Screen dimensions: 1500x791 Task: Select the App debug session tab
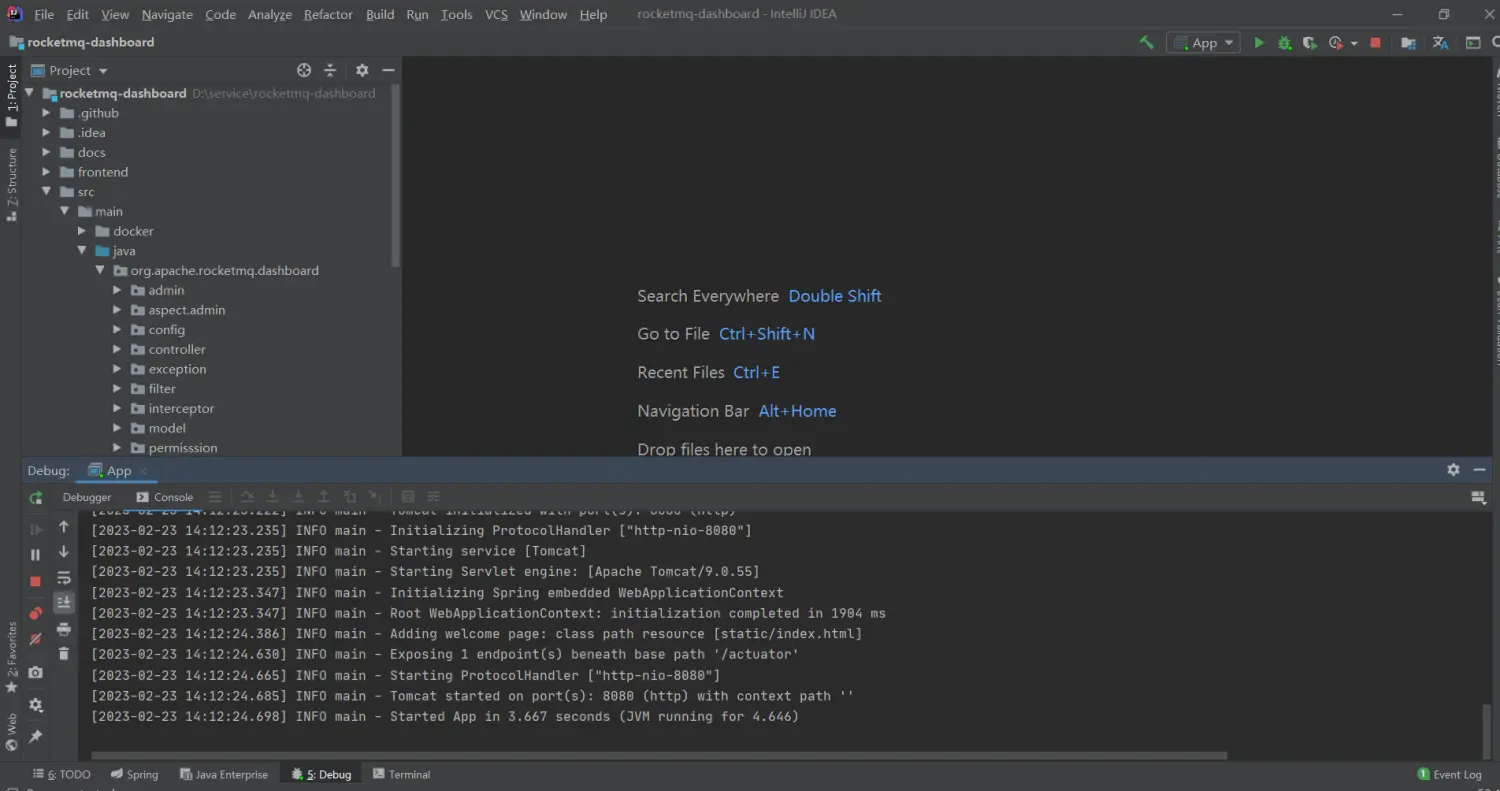[x=118, y=470]
